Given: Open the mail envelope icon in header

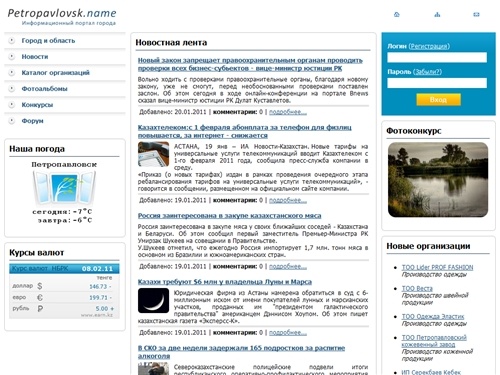Looking at the screenshot, I should click(x=476, y=14).
